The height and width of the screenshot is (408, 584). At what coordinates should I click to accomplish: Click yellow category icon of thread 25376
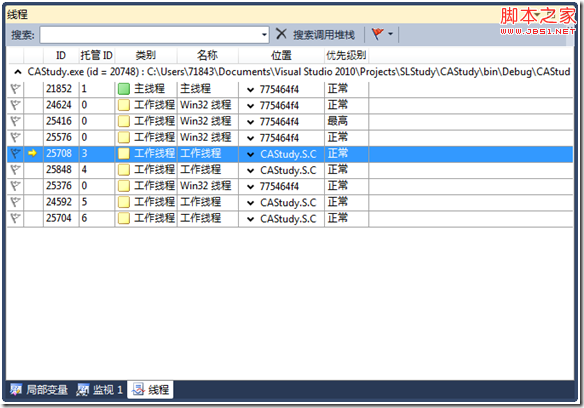[x=124, y=186]
